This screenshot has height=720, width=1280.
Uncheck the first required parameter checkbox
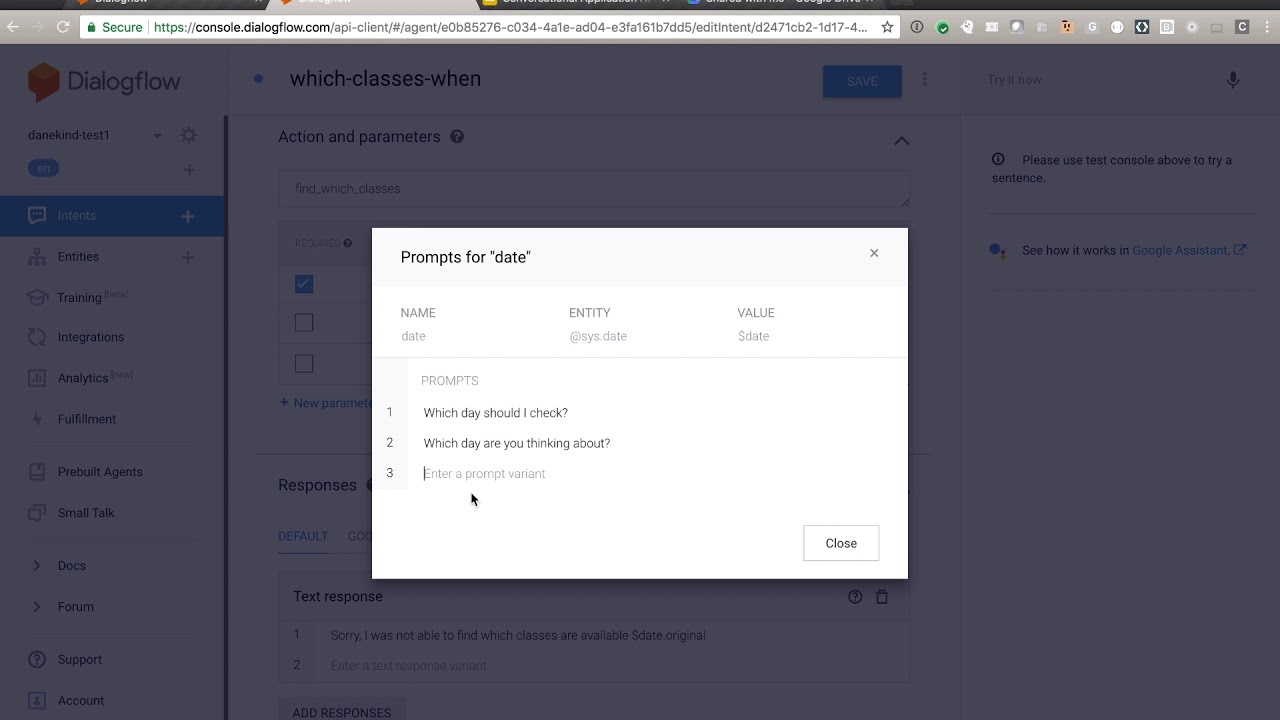pyautogui.click(x=304, y=284)
